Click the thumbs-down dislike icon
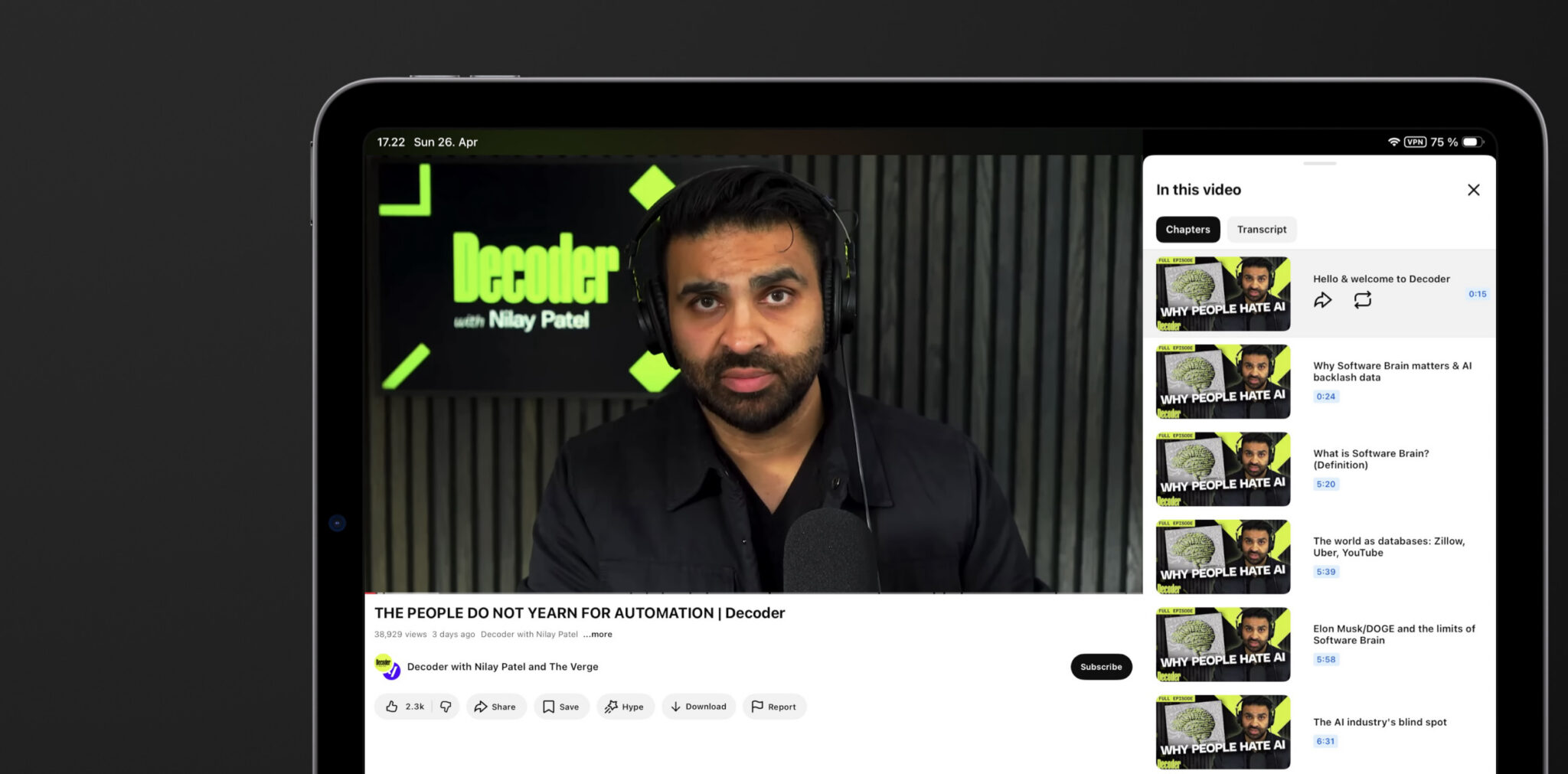The height and width of the screenshot is (774, 1568). point(446,707)
